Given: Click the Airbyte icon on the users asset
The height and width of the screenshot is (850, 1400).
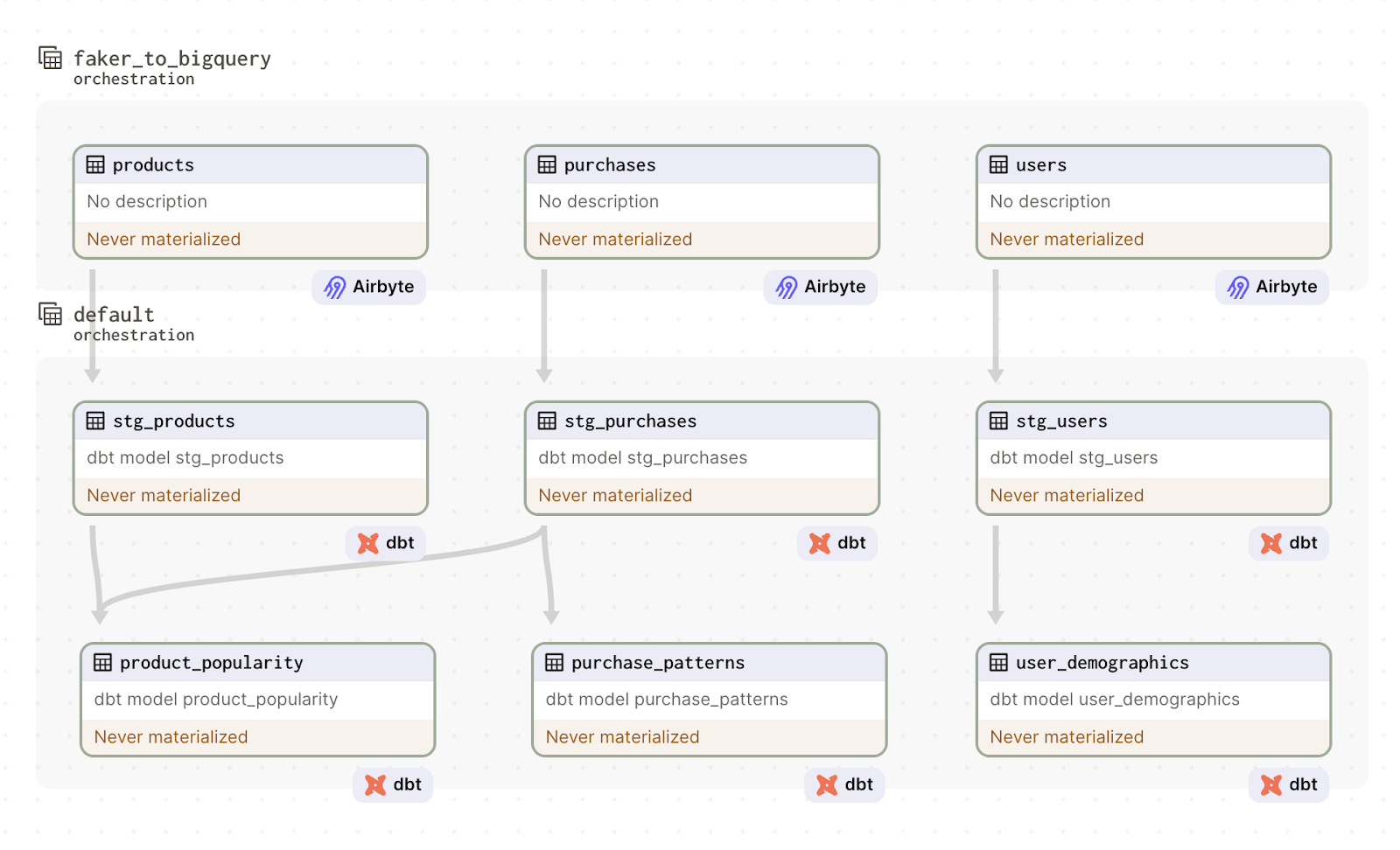Looking at the screenshot, I should tap(1237, 287).
